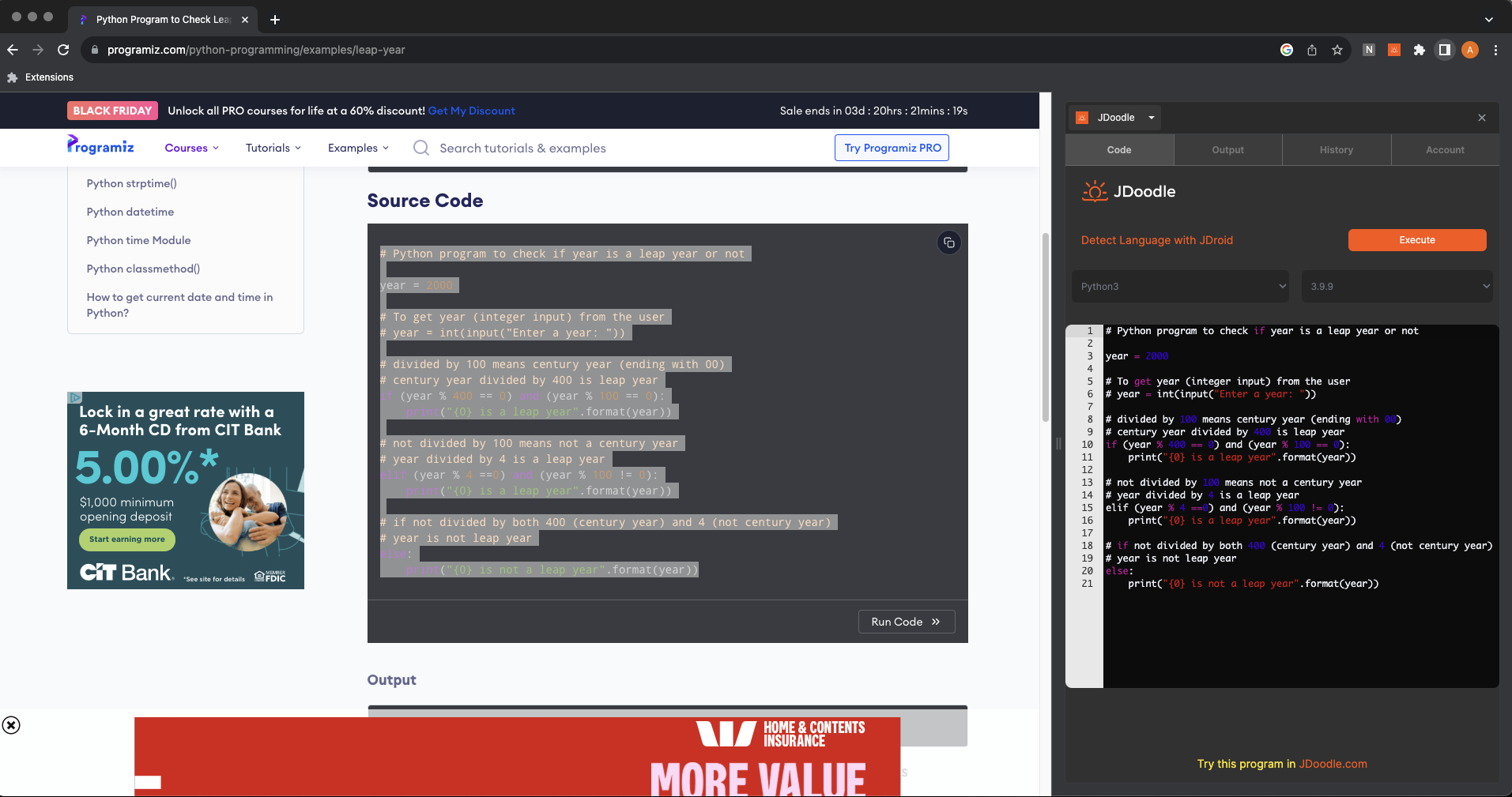Viewport: 1512px width, 797px height.
Task: Click the ad choices icon on CIT ad
Action: [x=74, y=397]
